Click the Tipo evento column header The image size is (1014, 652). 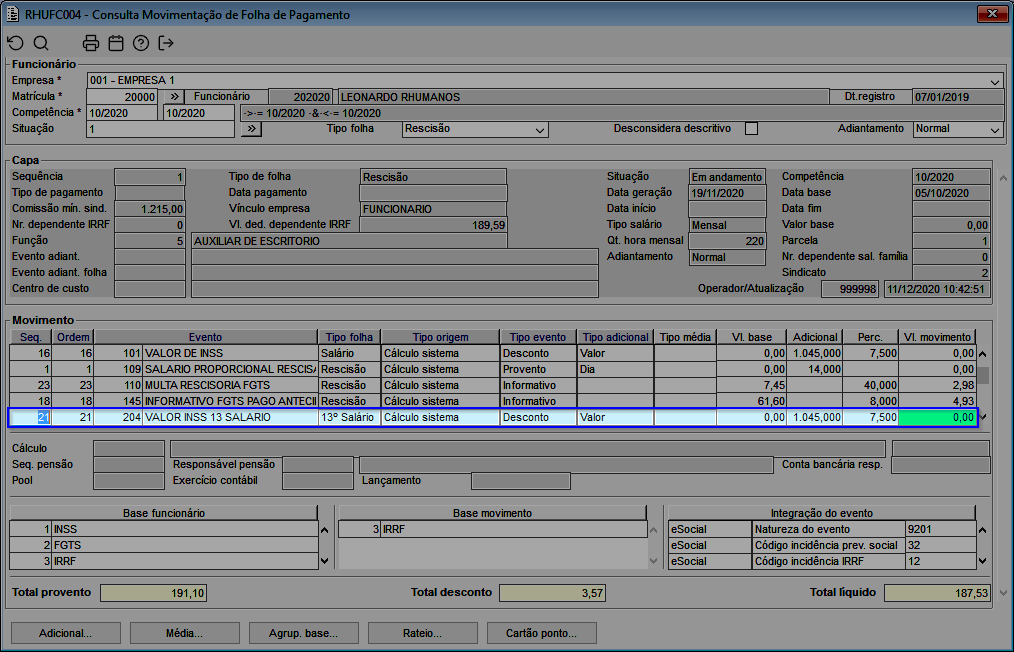538,337
